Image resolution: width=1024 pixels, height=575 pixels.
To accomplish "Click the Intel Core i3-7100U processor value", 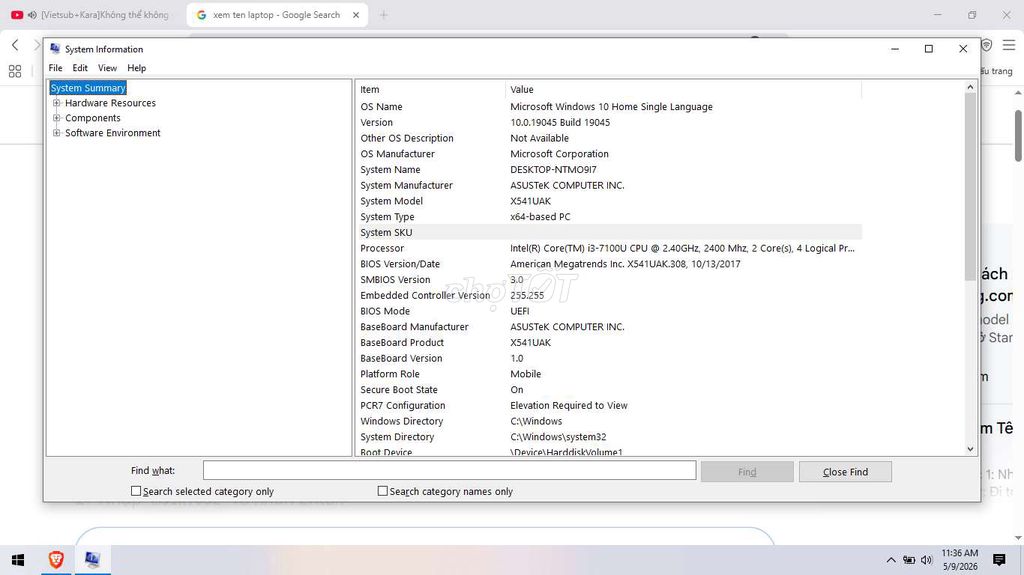I will tap(682, 248).
